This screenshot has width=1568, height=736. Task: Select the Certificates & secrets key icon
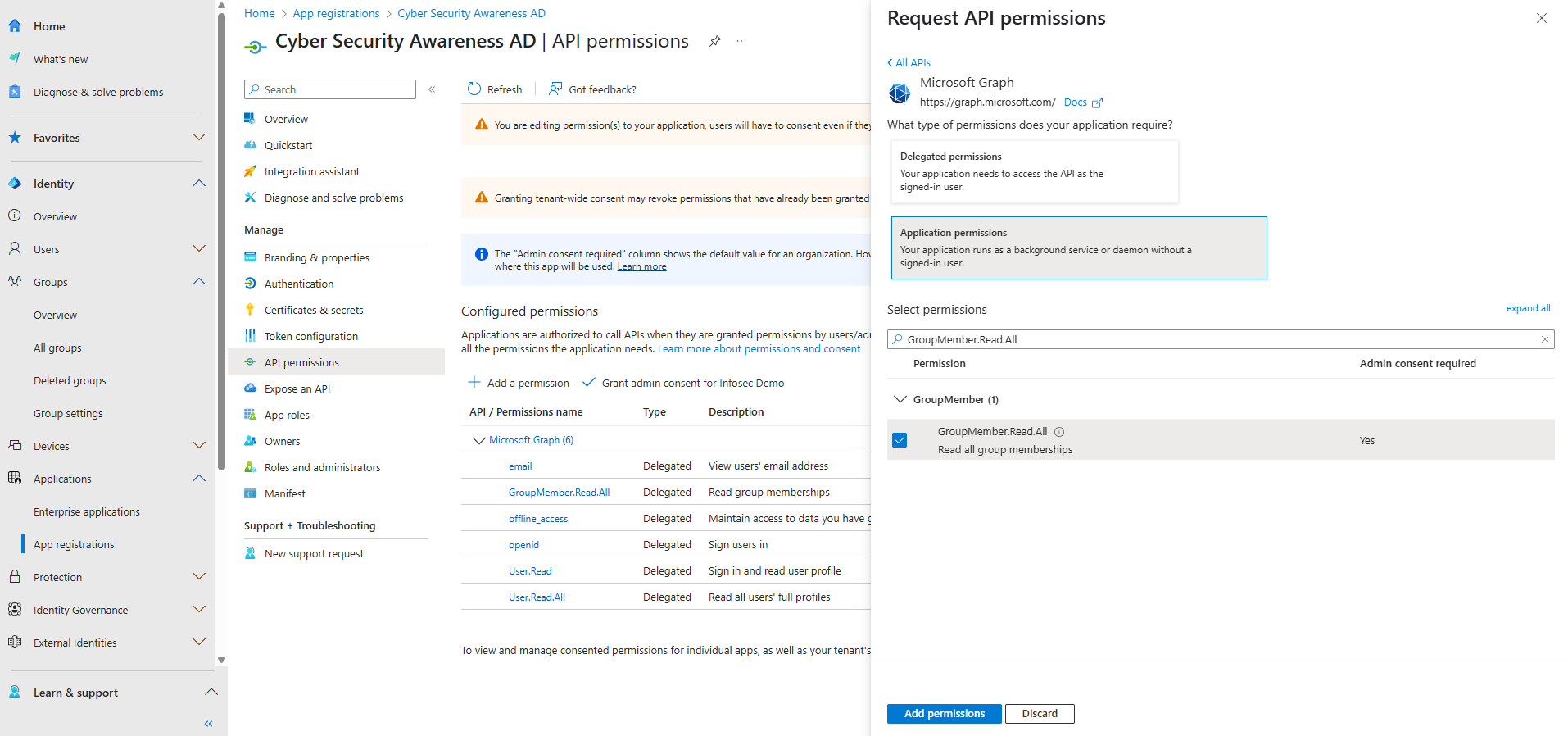point(251,310)
